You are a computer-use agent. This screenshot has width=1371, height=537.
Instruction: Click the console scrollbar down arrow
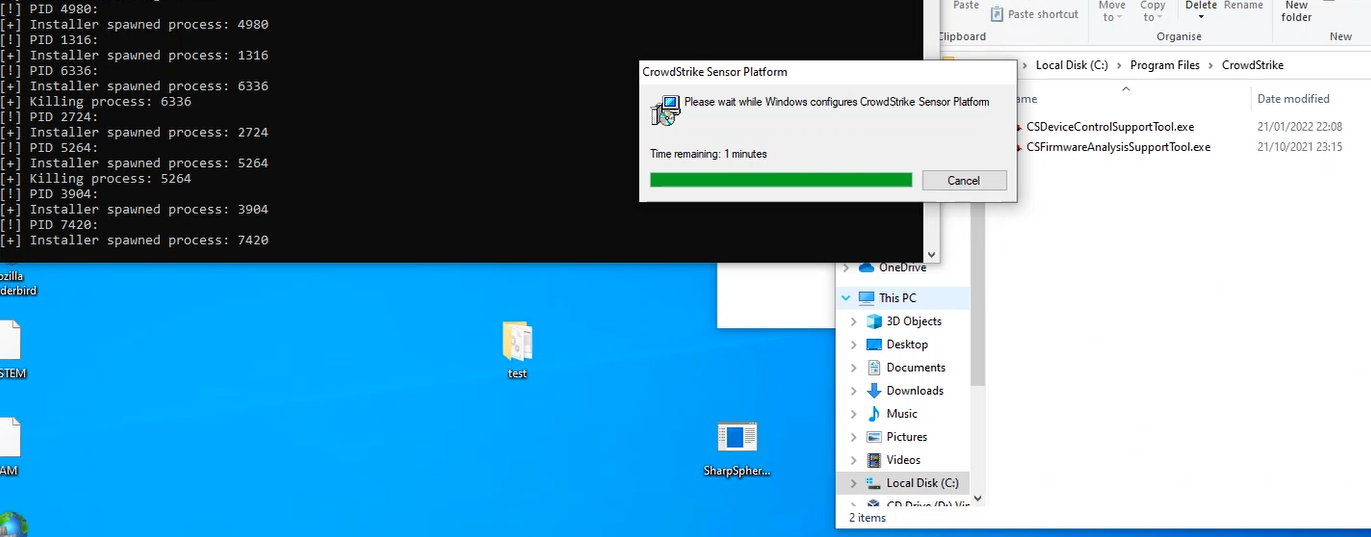[x=932, y=255]
